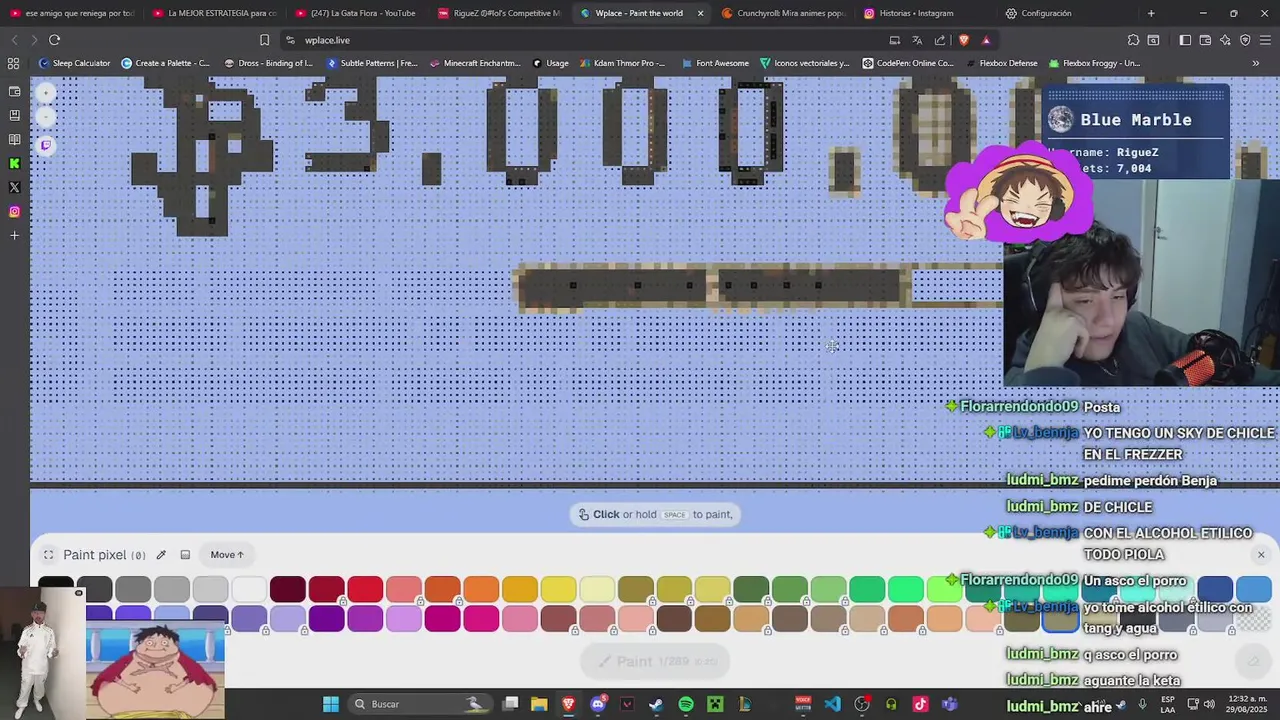Share this page icon in address bar
This screenshot has width=1280, height=720.
pyautogui.click(x=940, y=40)
